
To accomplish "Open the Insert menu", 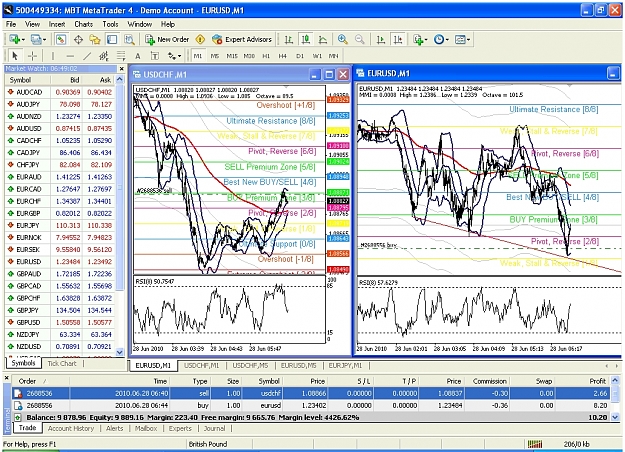I will click(x=57, y=24).
